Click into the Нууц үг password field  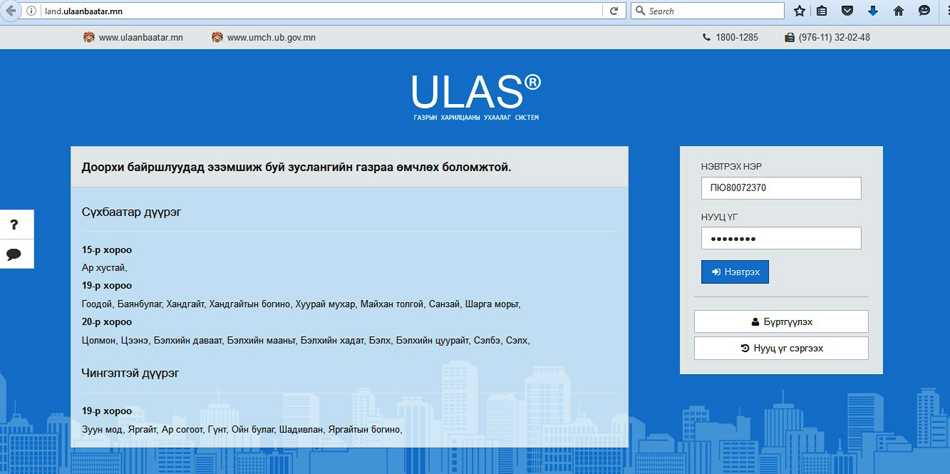click(780, 238)
